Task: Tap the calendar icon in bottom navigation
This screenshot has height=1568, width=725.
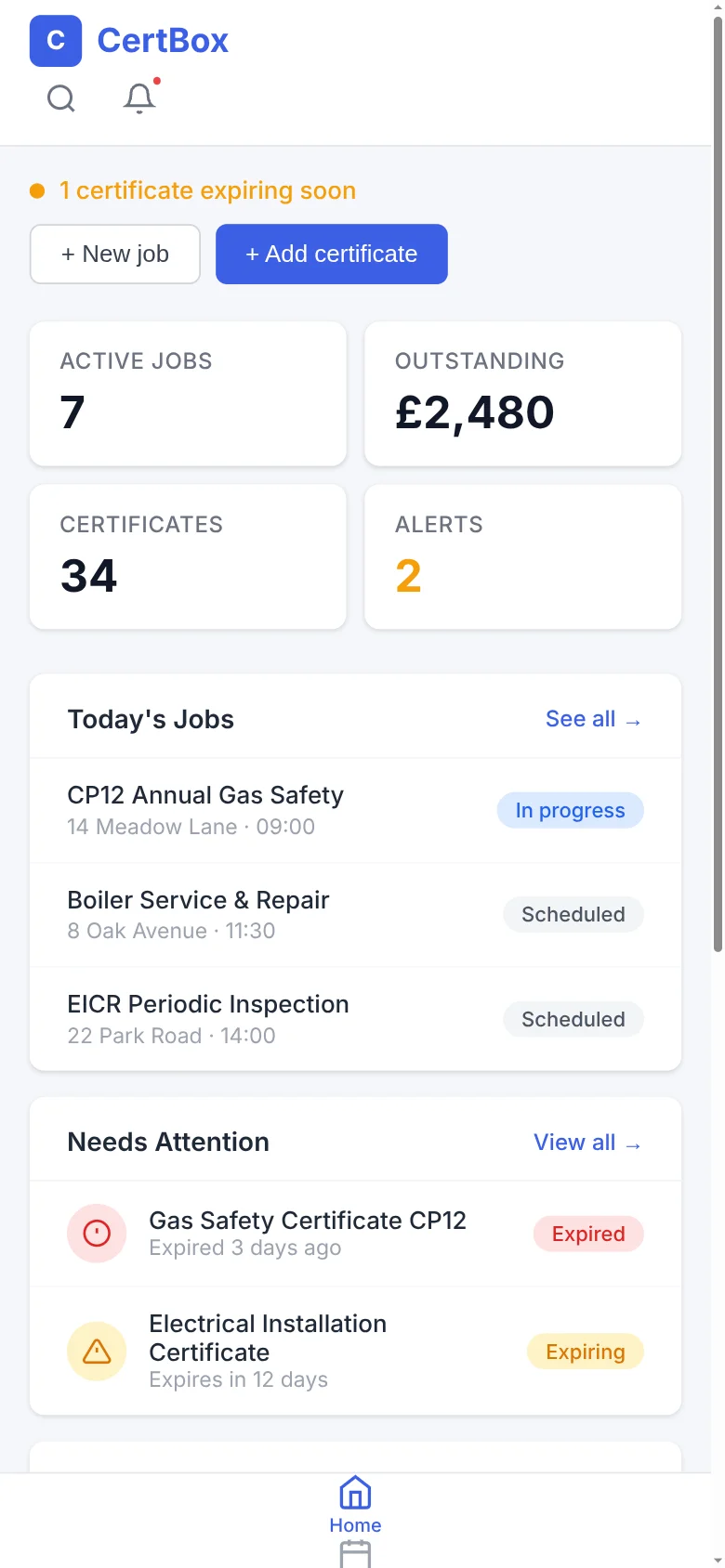Action: 355,1554
